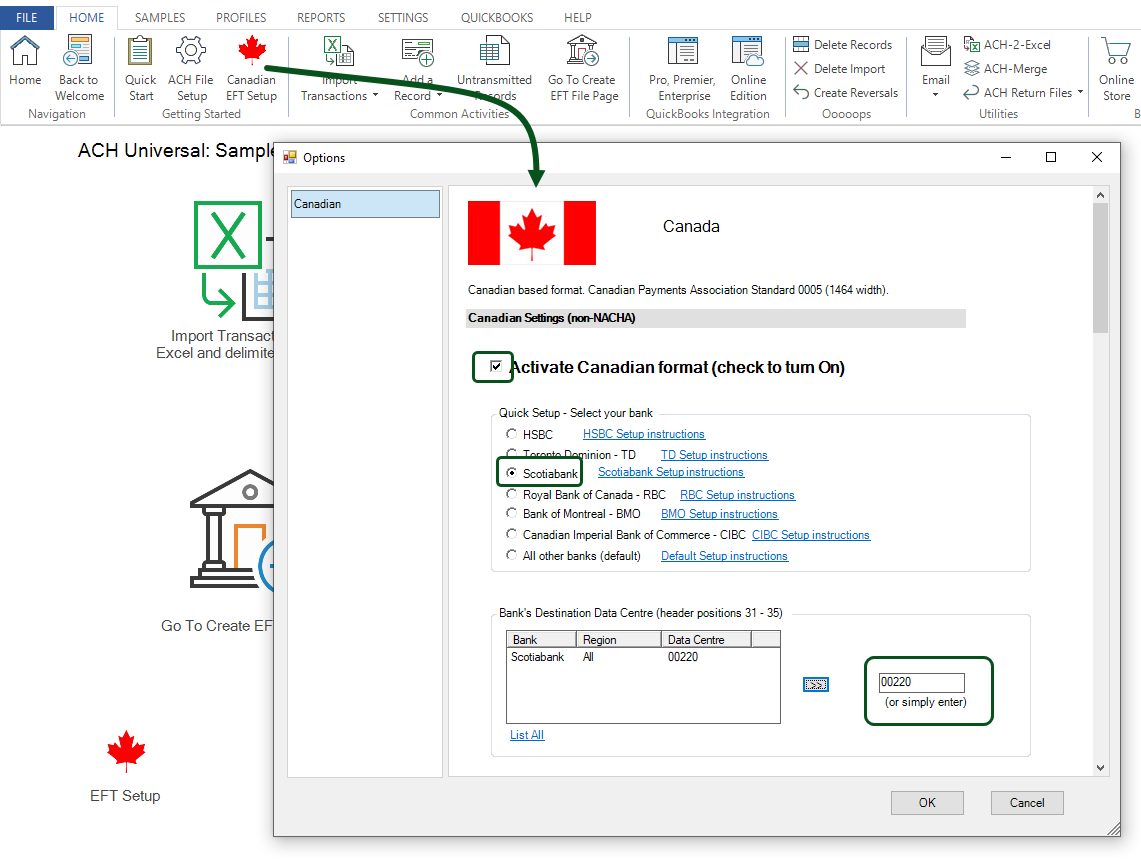Image resolution: width=1141 pixels, height=860 pixels.
Task: Switch to the REPORTS ribbon tab
Action: click(x=321, y=18)
